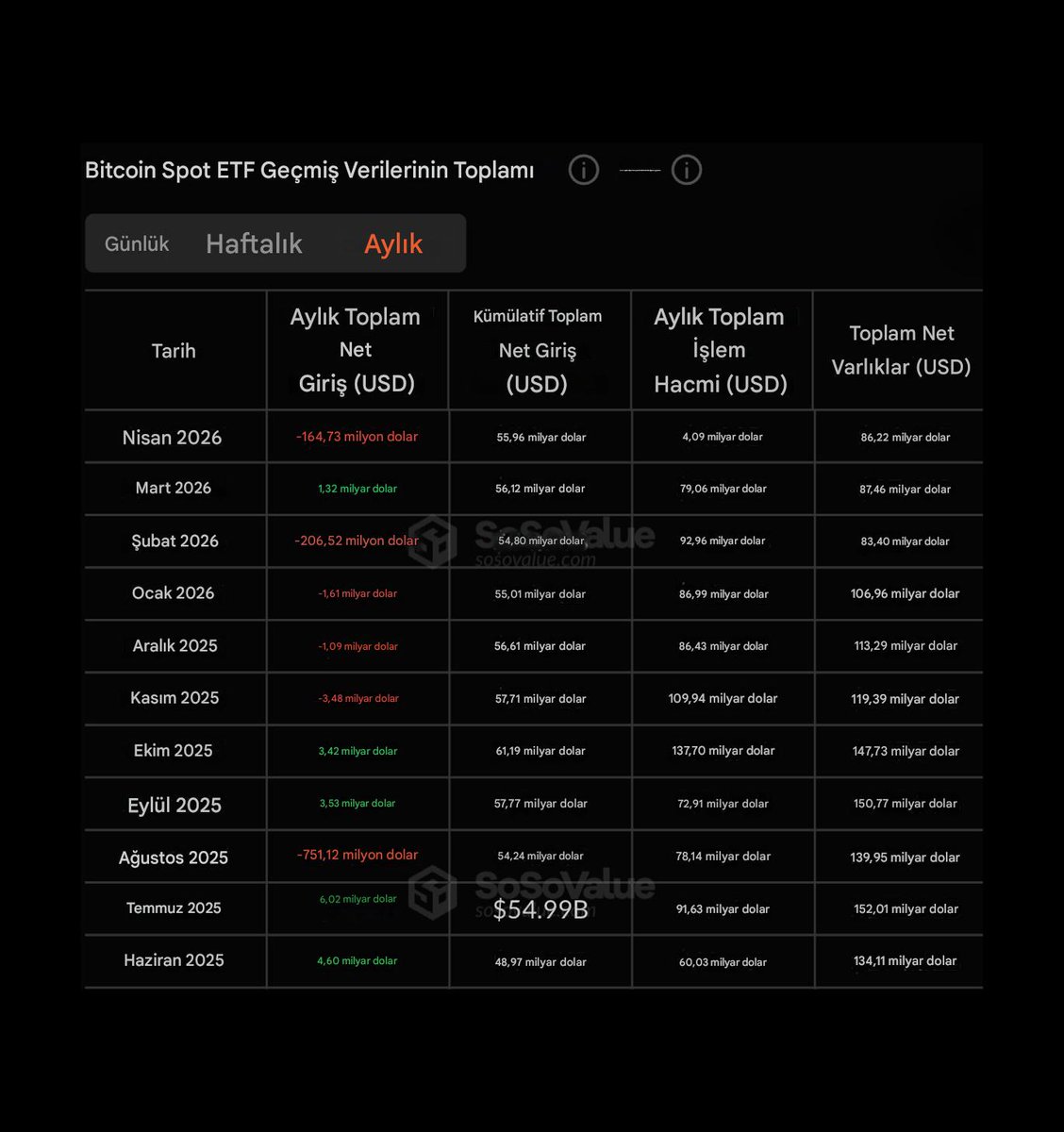Click the 134,11 milyar dolar net assets
This screenshot has width=1064, height=1132.
pos(905,960)
